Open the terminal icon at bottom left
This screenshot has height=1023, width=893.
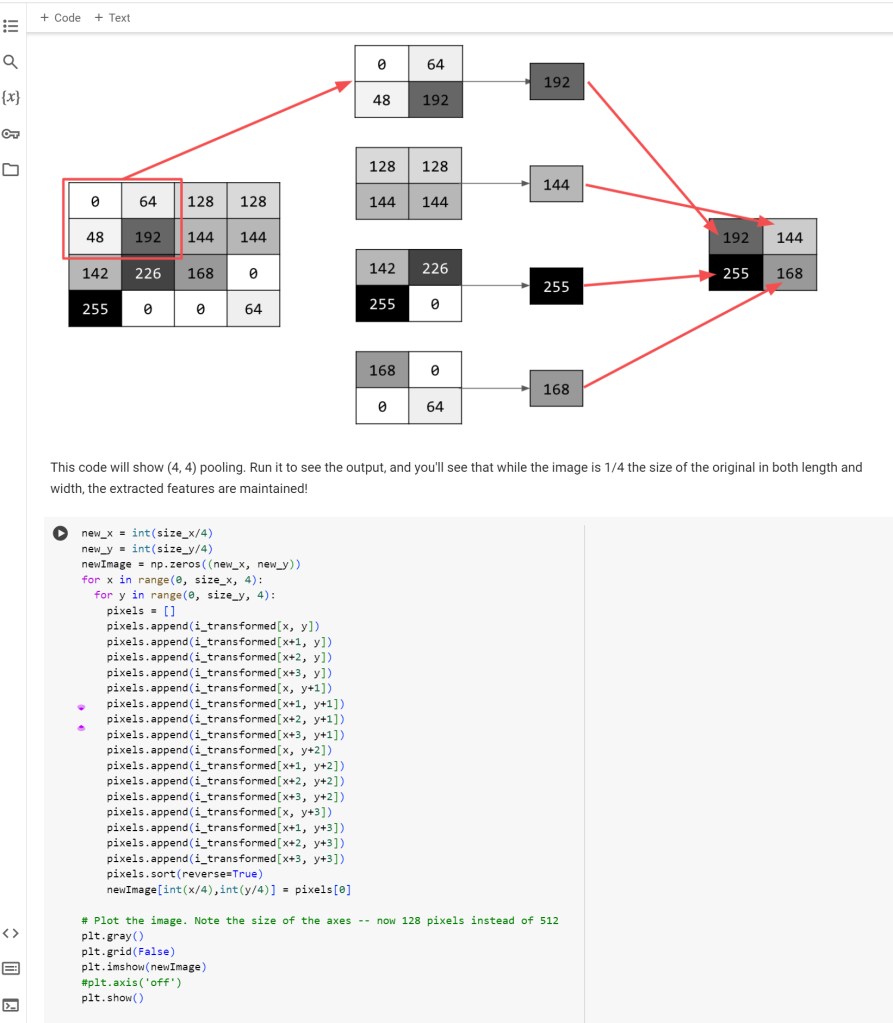tap(11, 1004)
